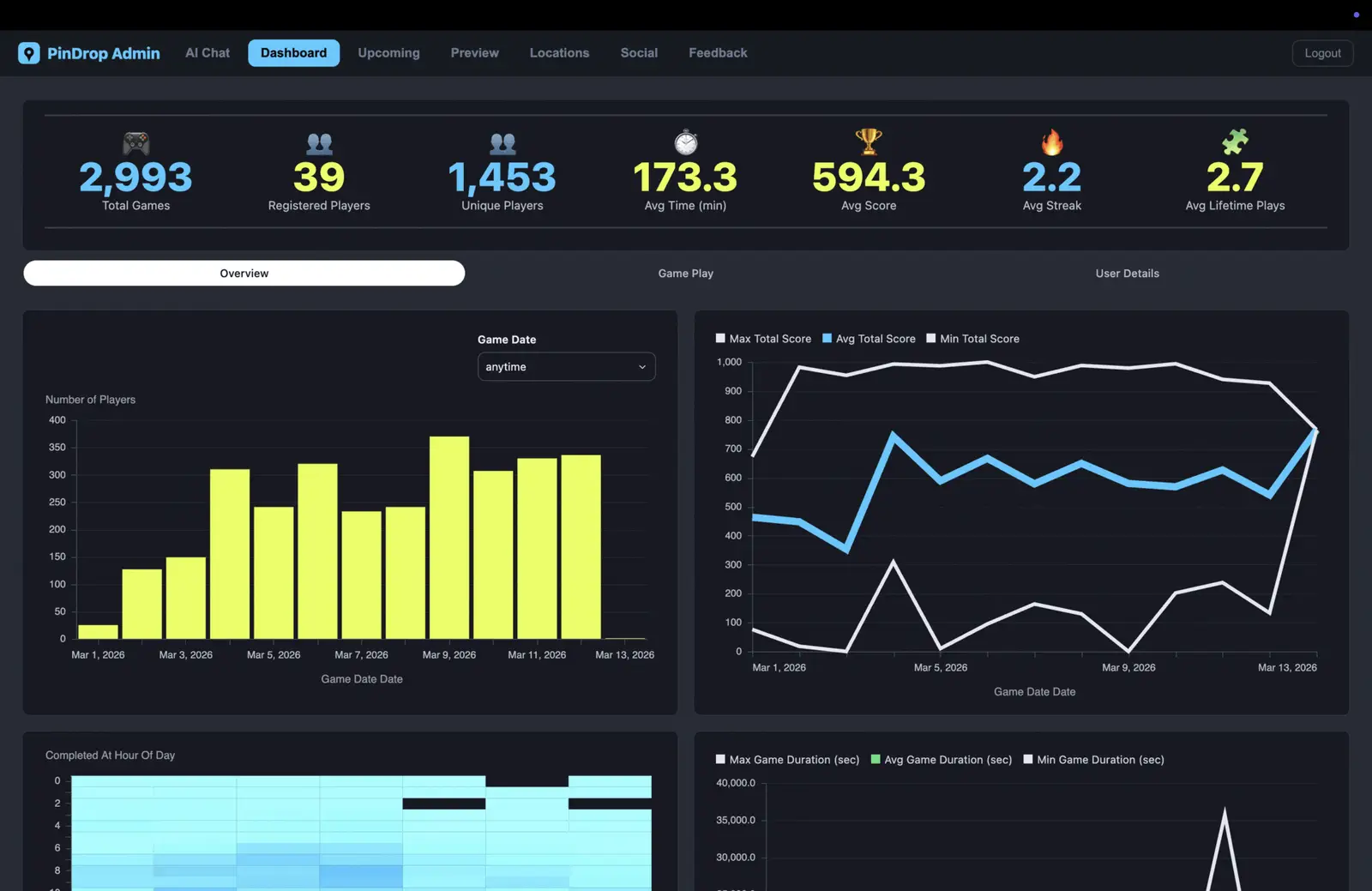
Task: Click the people icon above Unique Players
Action: click(502, 142)
